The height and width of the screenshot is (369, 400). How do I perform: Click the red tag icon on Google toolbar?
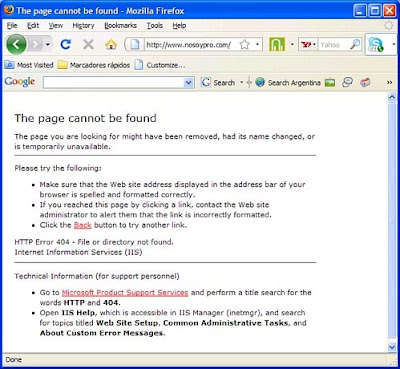point(365,82)
